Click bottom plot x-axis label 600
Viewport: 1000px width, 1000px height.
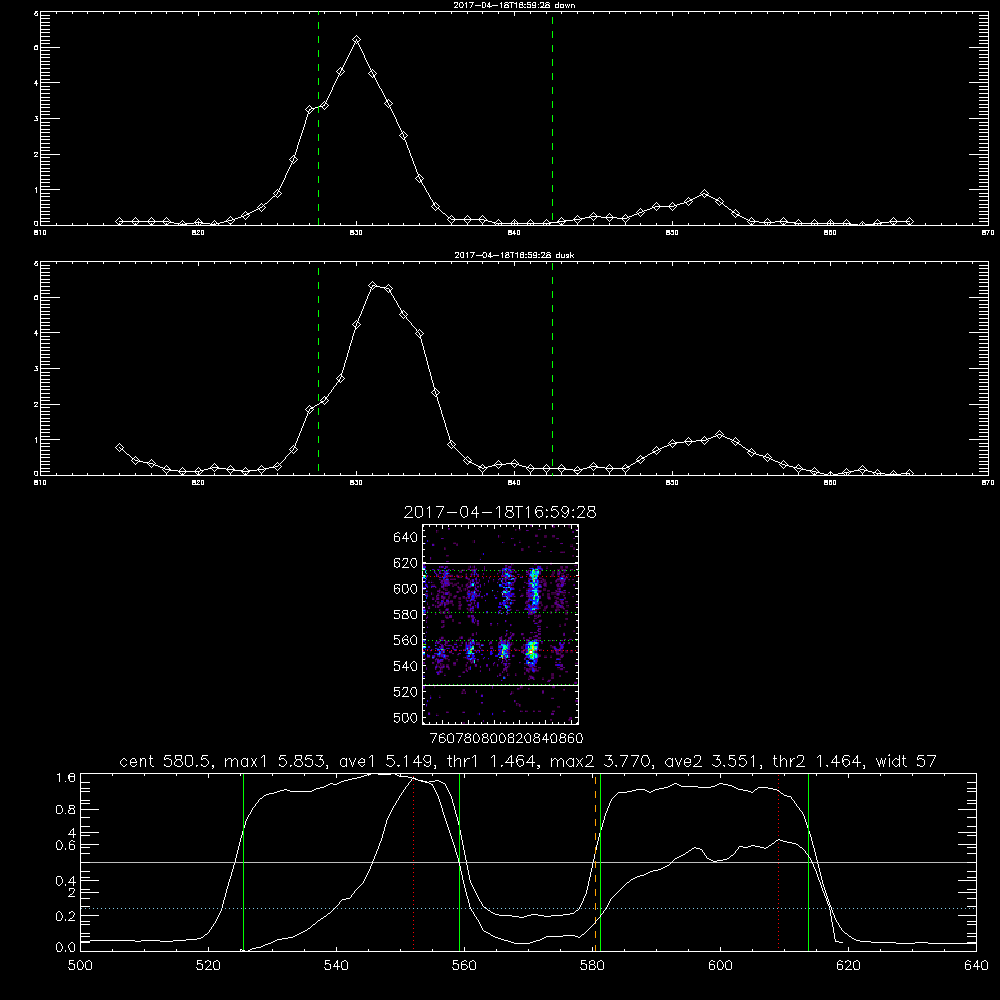click(x=720, y=966)
